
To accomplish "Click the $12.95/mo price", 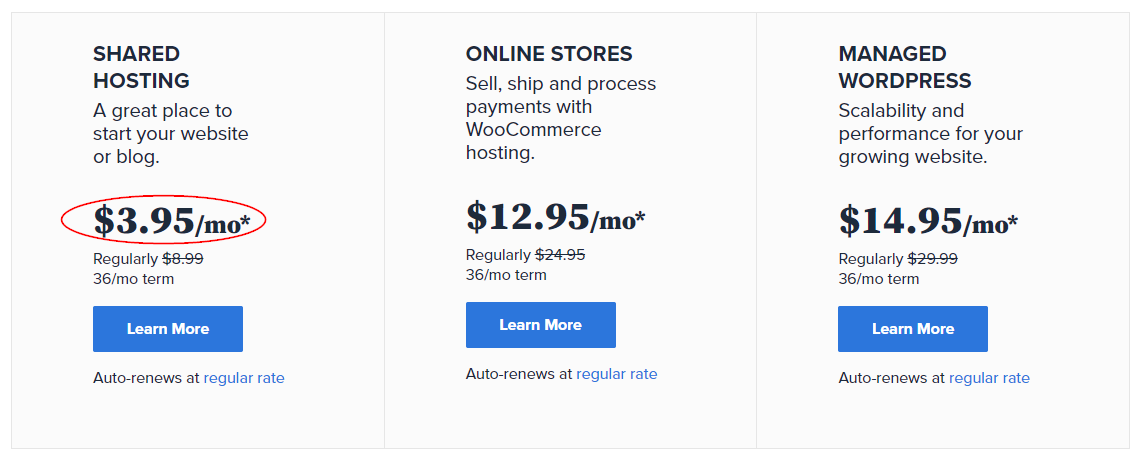I will pyautogui.click(x=555, y=218).
